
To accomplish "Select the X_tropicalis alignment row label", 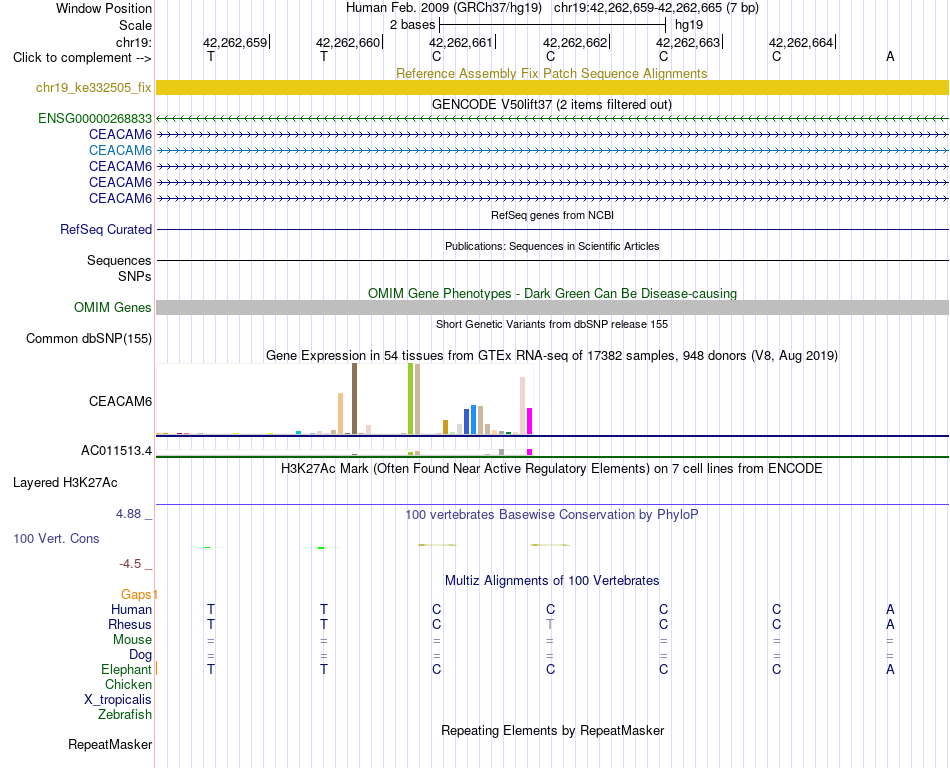I will tap(118, 700).
